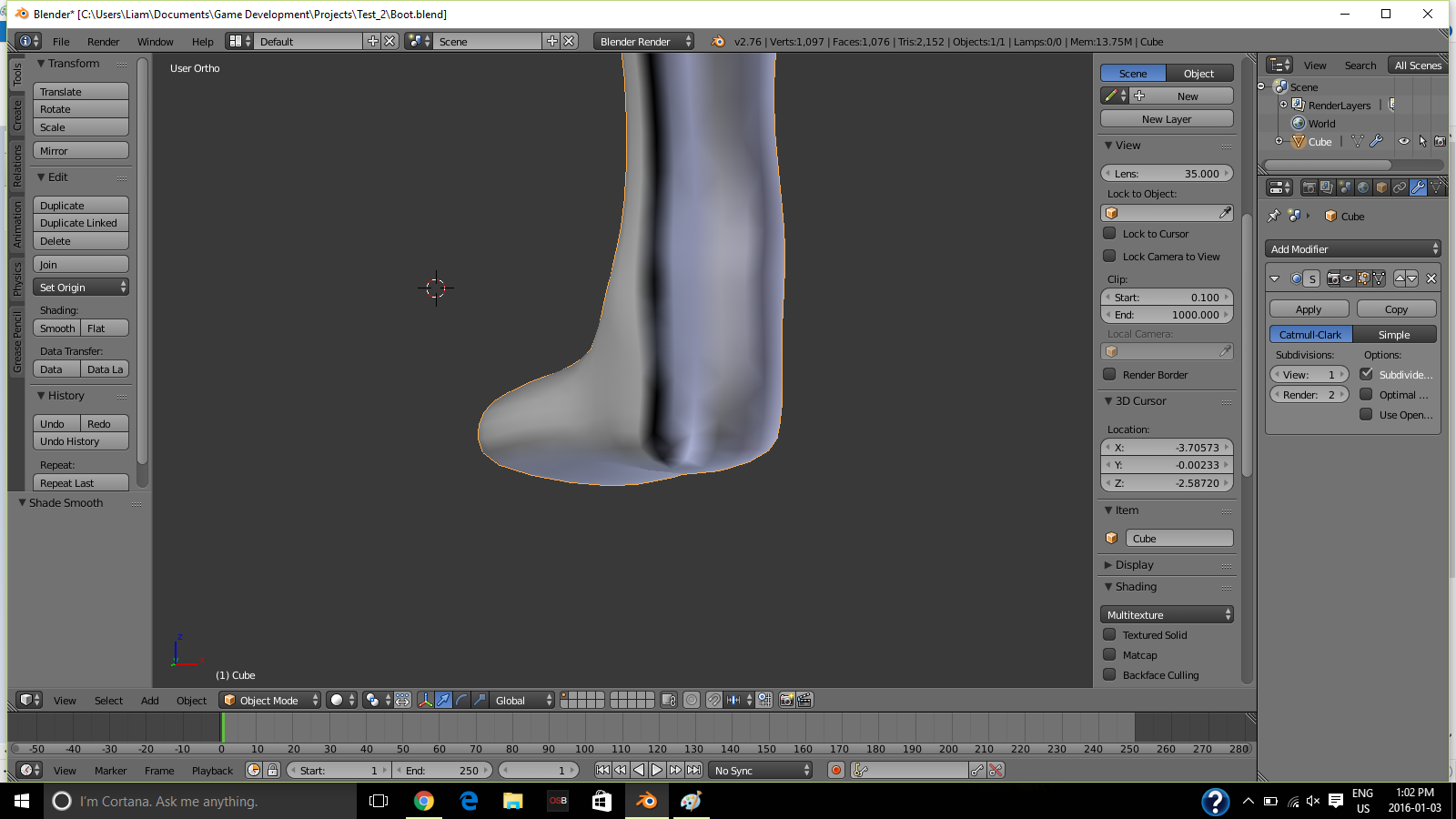This screenshot has height=819, width=1456.
Task: Toggle the proportional editing circle icon
Action: tap(692, 700)
